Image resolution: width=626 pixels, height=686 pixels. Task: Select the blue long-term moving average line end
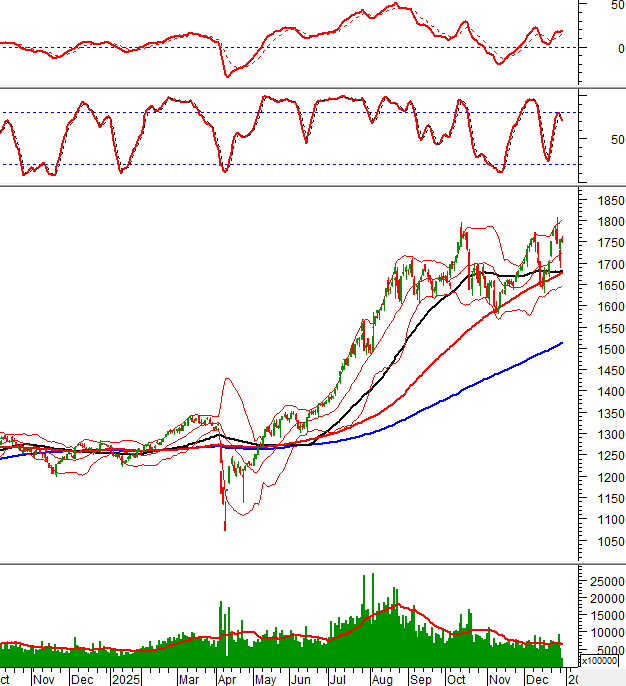561,343
